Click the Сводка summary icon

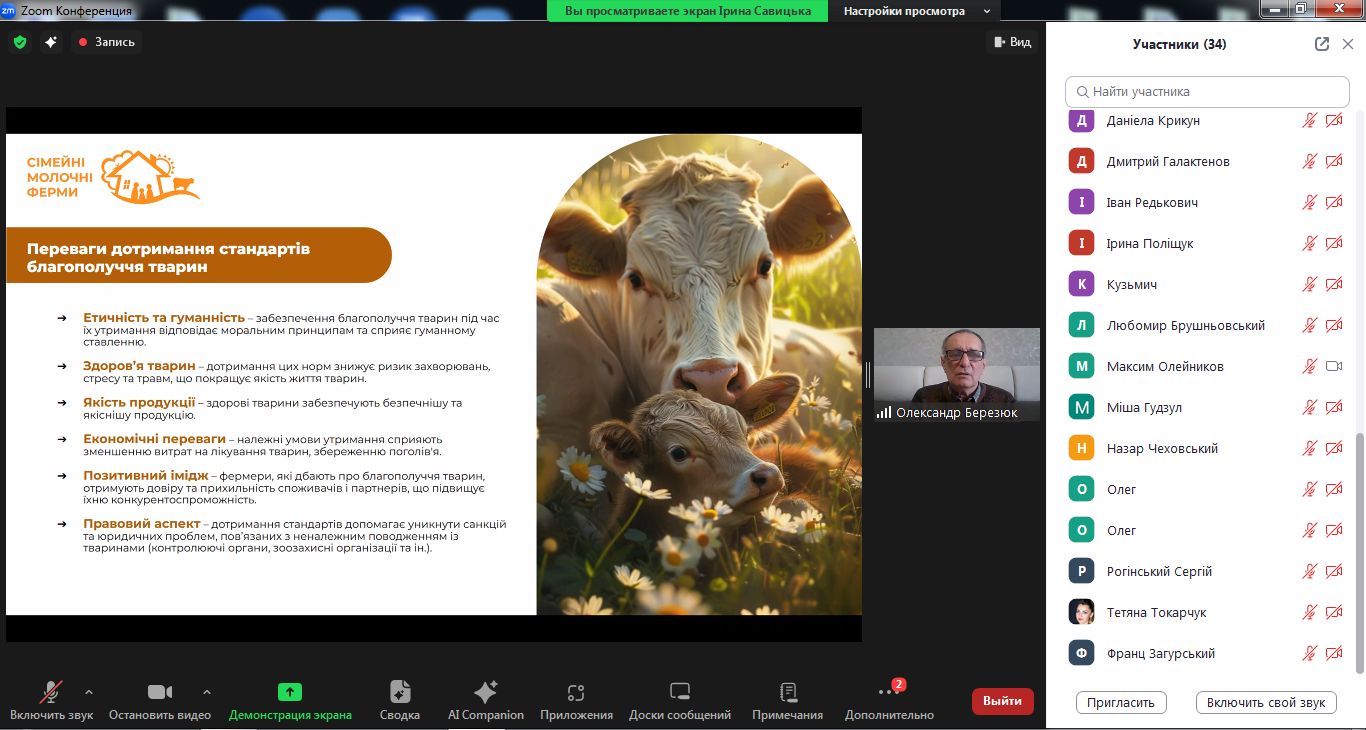[399, 693]
